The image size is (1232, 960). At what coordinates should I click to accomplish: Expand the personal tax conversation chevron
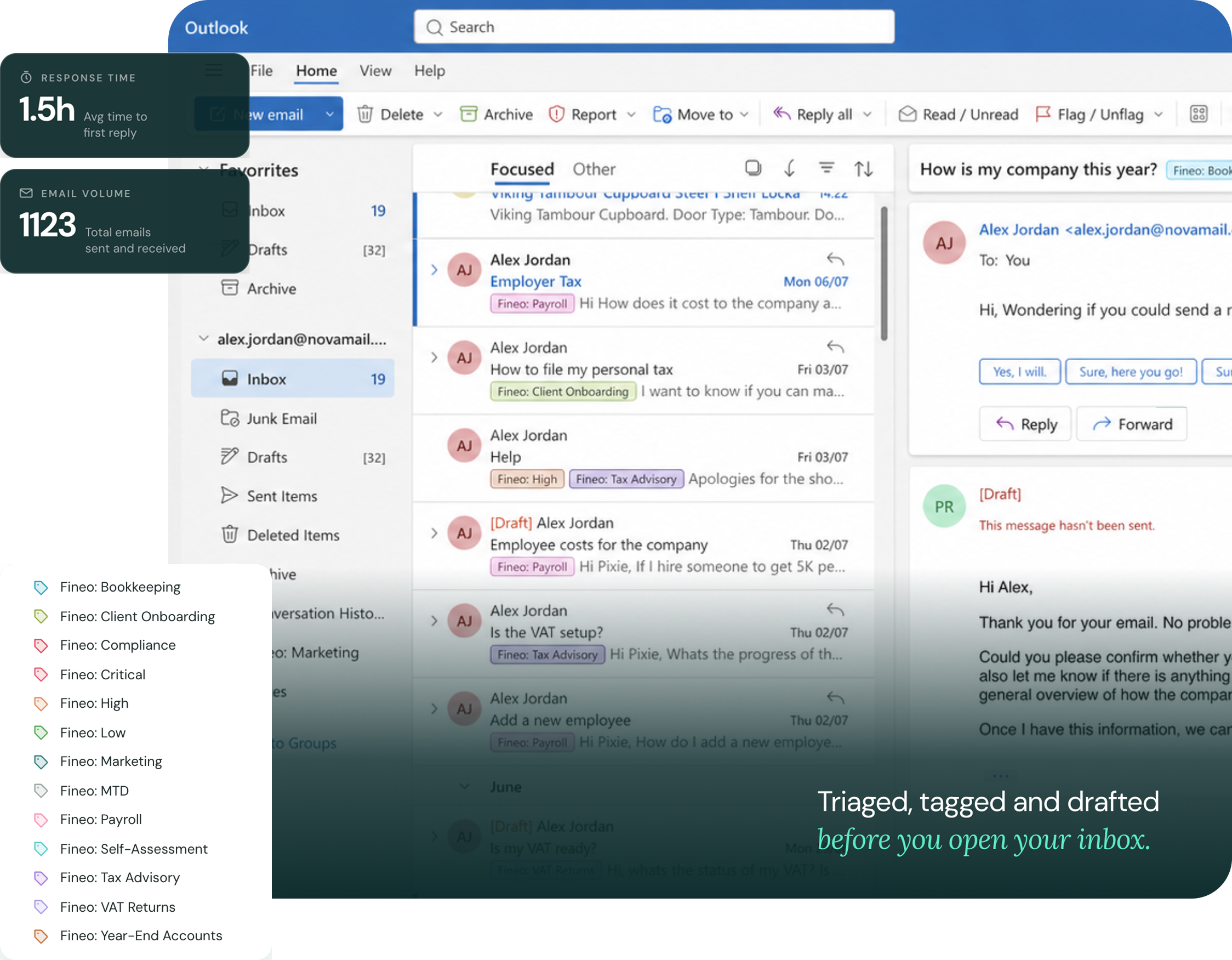coord(434,357)
